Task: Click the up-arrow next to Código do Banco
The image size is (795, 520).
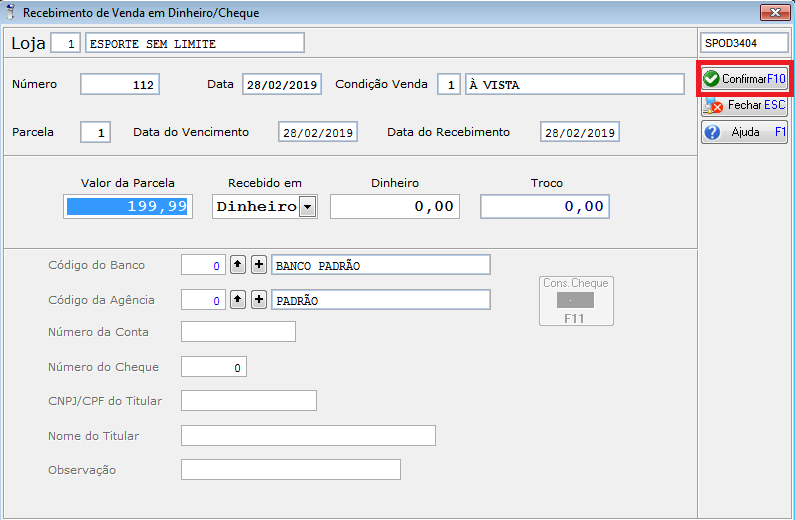Action: pos(238,265)
